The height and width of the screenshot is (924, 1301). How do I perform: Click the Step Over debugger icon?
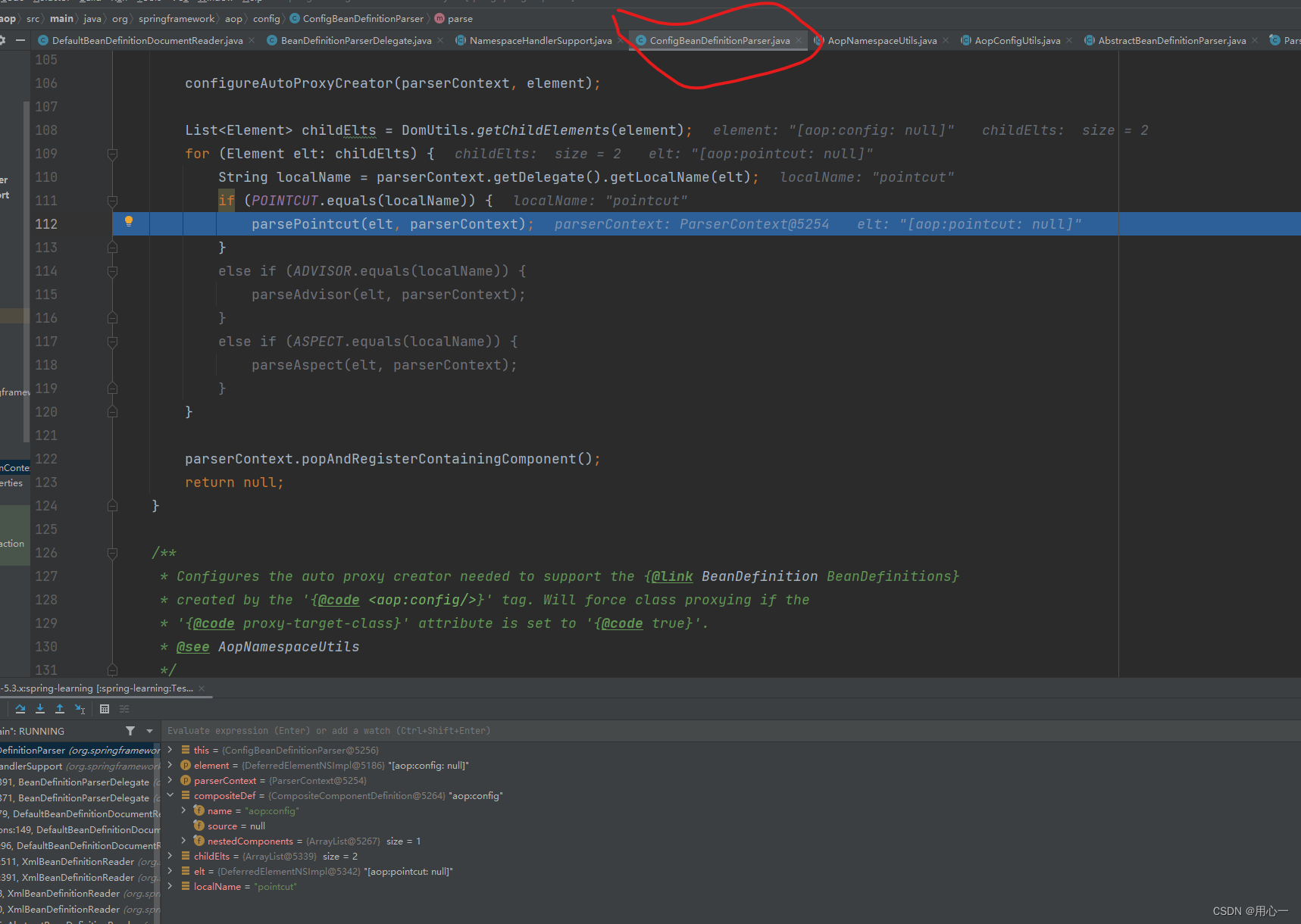[x=20, y=709]
